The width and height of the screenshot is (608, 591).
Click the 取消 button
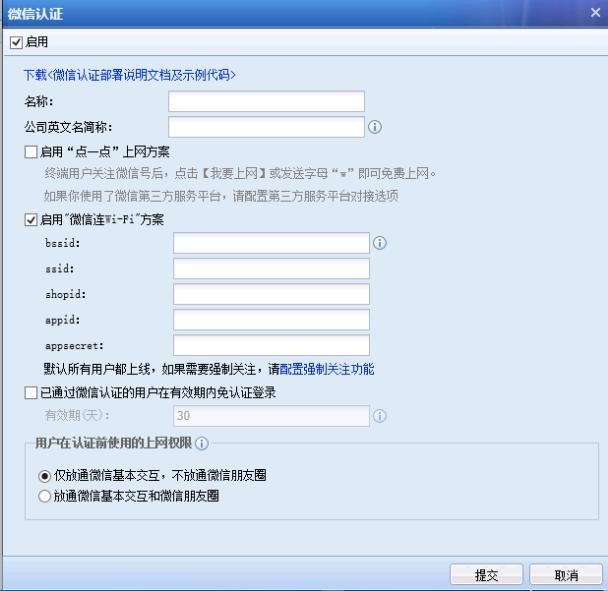click(566, 575)
